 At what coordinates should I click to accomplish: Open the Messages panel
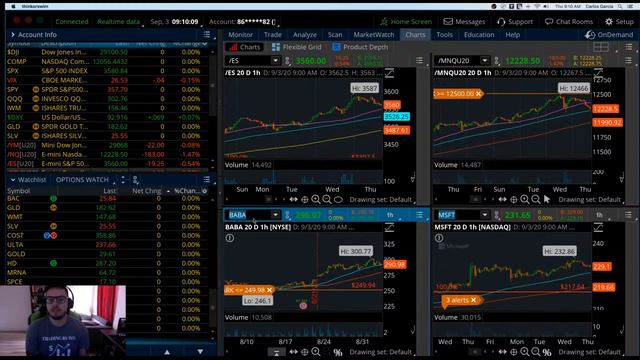pyautogui.click(x=464, y=22)
